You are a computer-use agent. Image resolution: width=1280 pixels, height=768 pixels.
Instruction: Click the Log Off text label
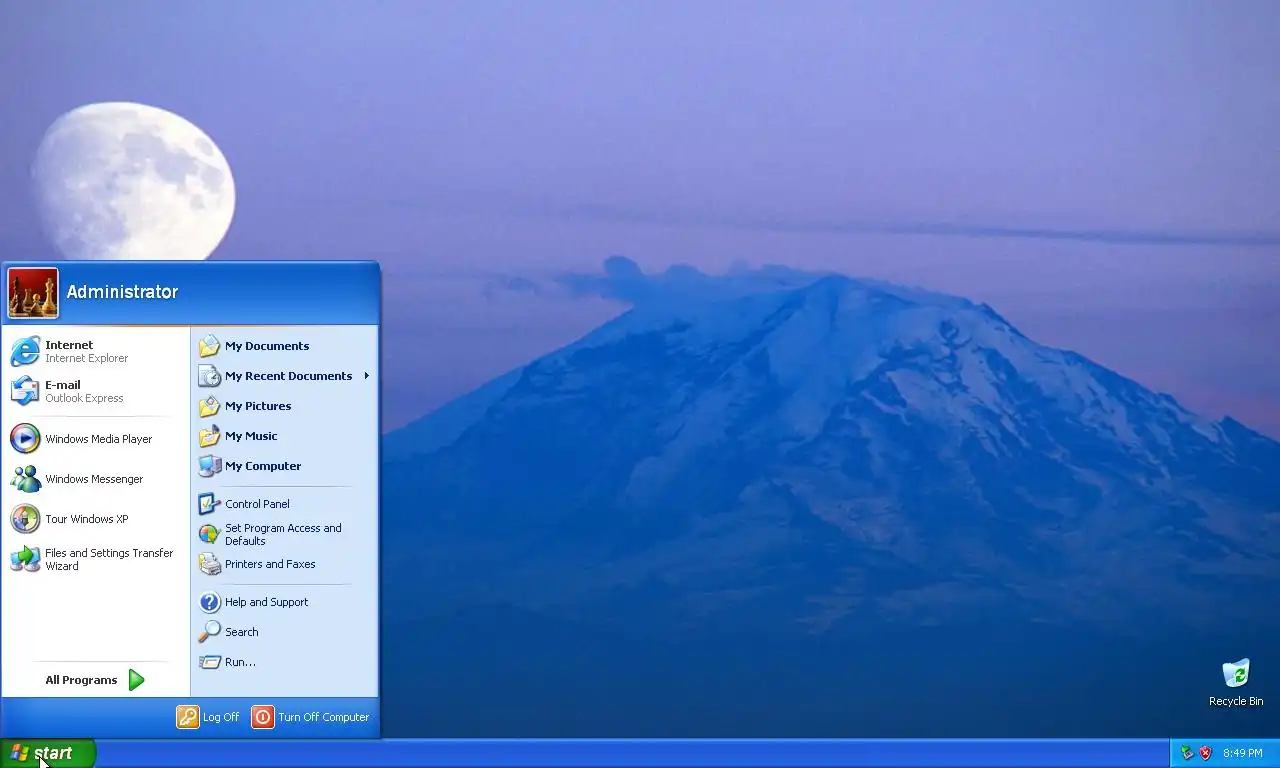point(221,717)
